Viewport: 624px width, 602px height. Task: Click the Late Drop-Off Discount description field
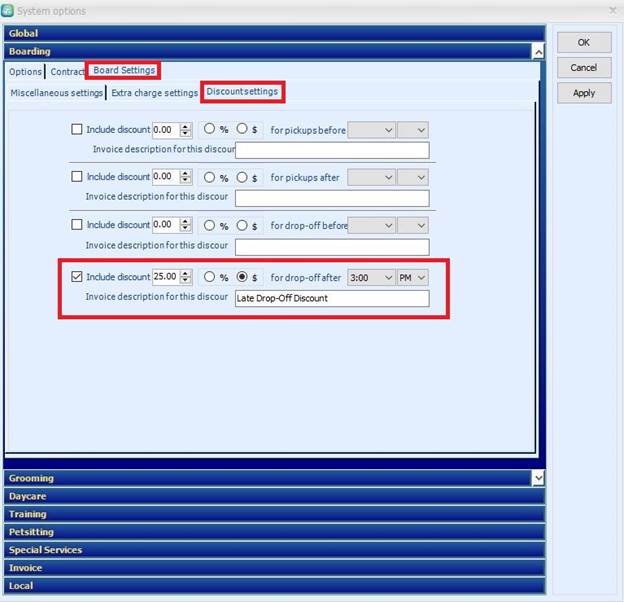coord(332,298)
